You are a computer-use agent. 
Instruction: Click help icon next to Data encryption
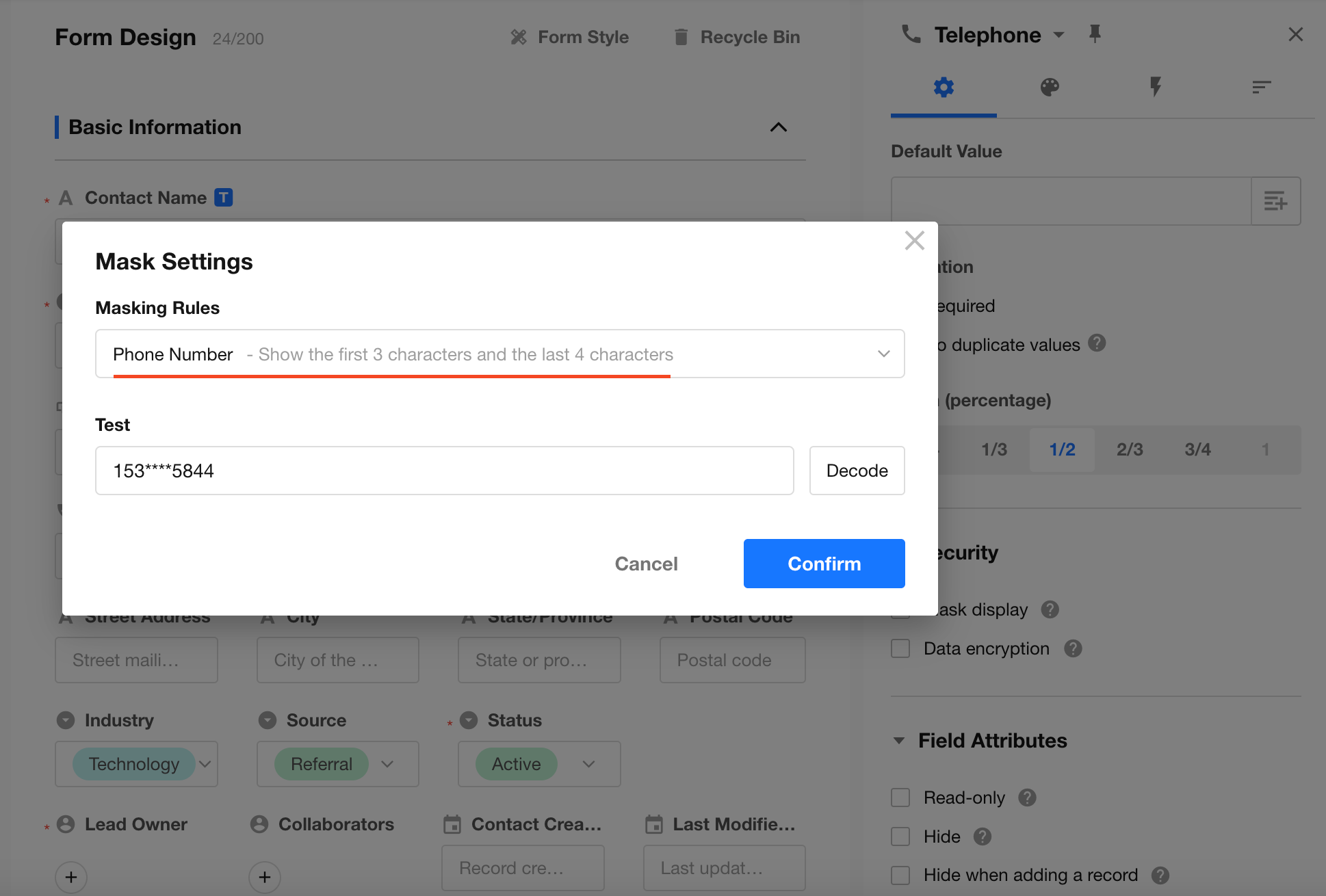(1073, 648)
